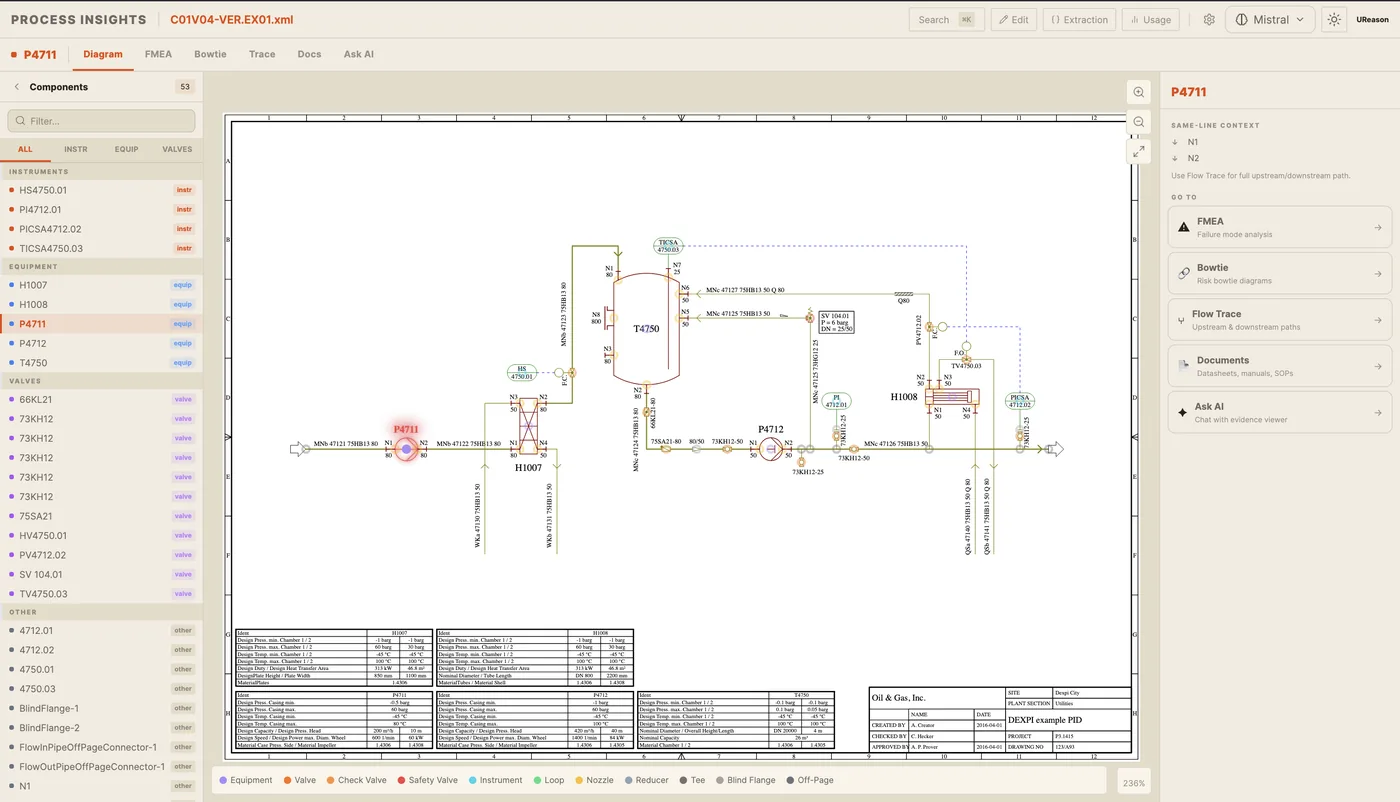Open Bowtie card arrow
The image size is (1400, 802).
point(1378,274)
